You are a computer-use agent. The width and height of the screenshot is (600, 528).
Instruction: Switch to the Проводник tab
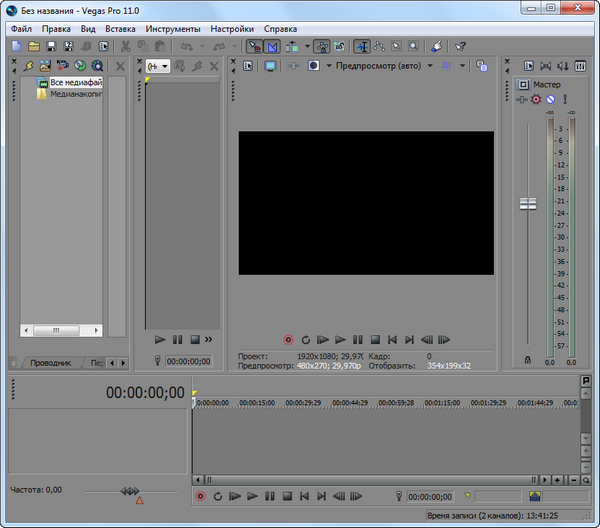click(x=50, y=362)
